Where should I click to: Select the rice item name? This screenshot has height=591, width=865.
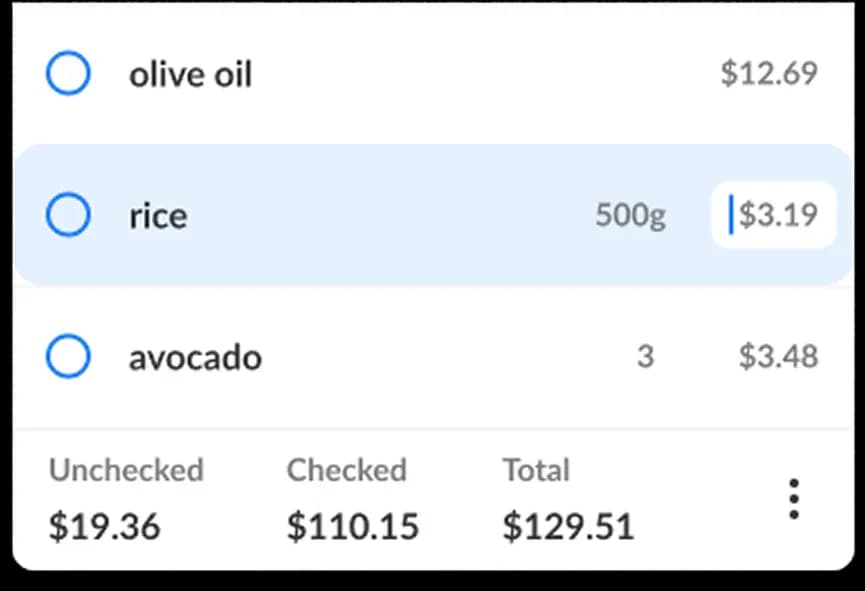click(x=157, y=214)
